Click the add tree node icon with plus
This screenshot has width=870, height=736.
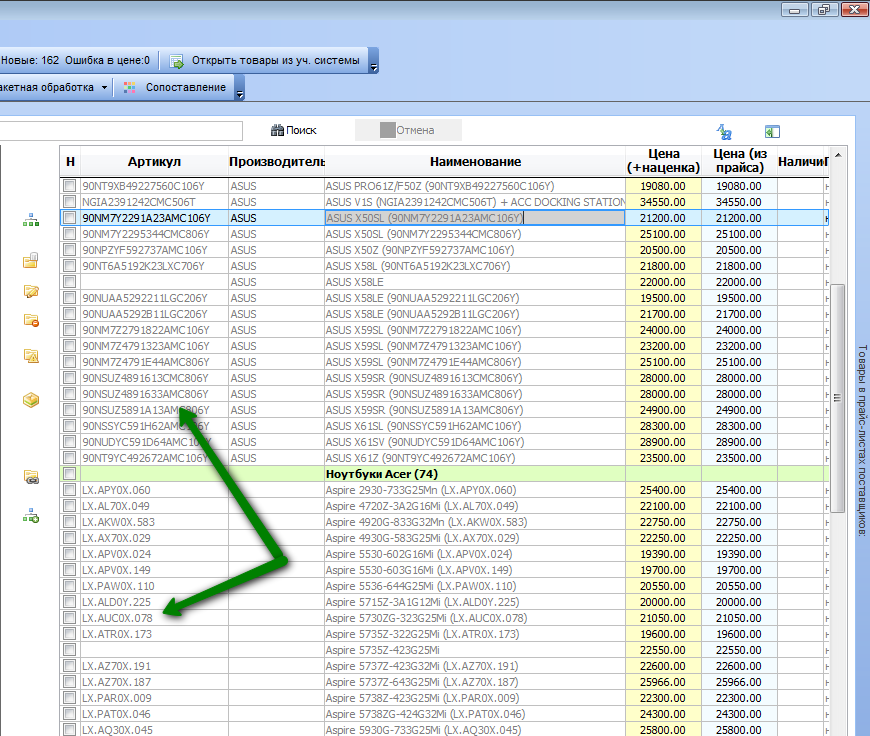[x=31, y=516]
